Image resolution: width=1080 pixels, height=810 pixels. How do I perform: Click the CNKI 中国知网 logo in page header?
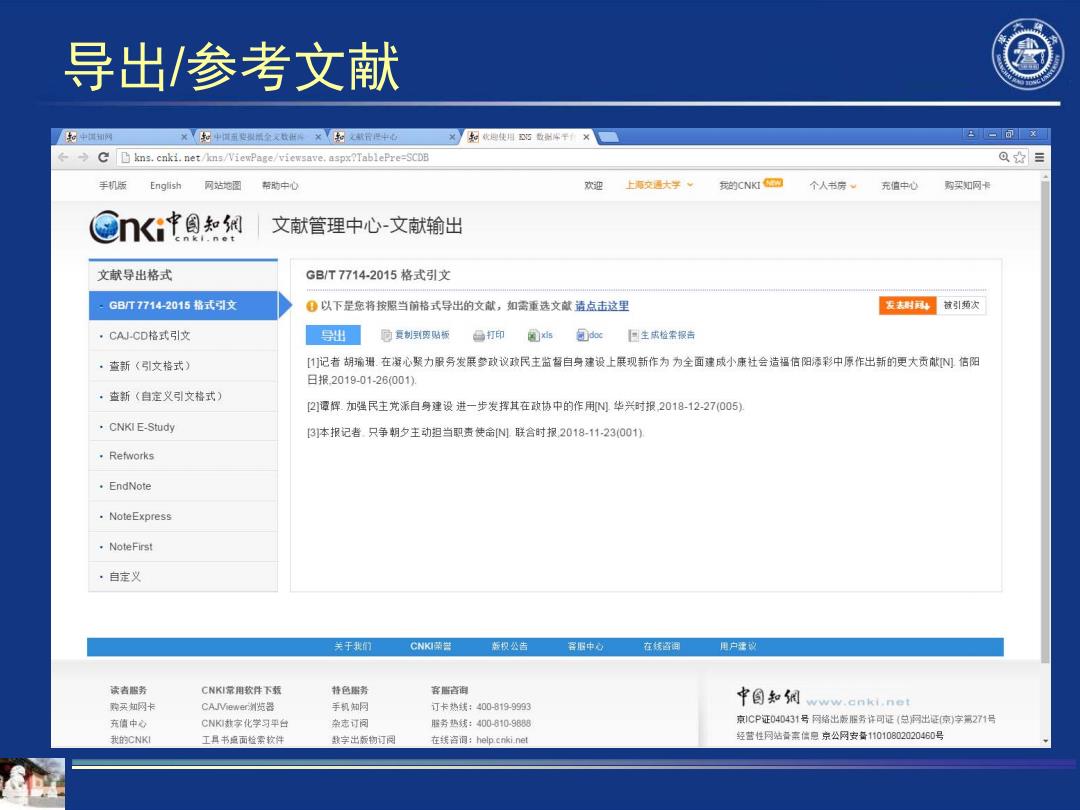(x=166, y=226)
